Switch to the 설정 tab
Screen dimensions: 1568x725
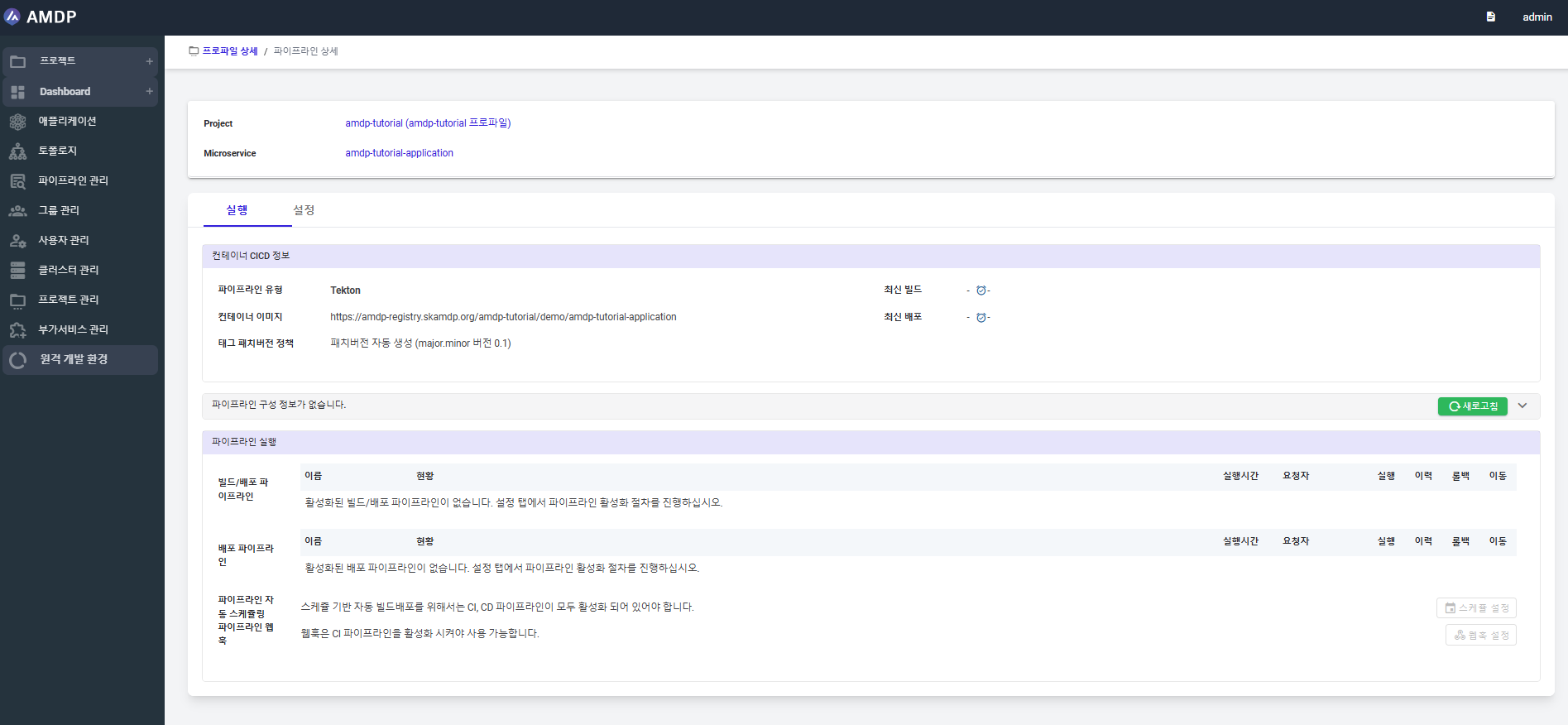(304, 210)
